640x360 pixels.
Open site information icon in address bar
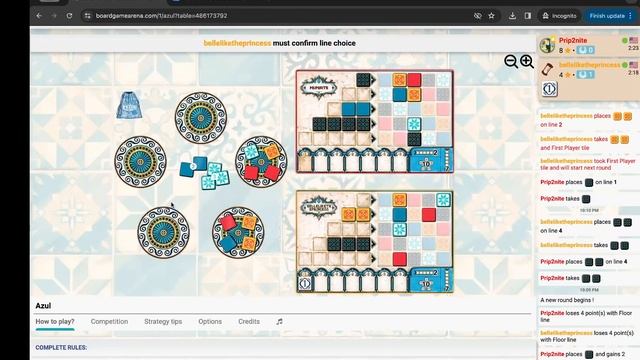coord(87,16)
